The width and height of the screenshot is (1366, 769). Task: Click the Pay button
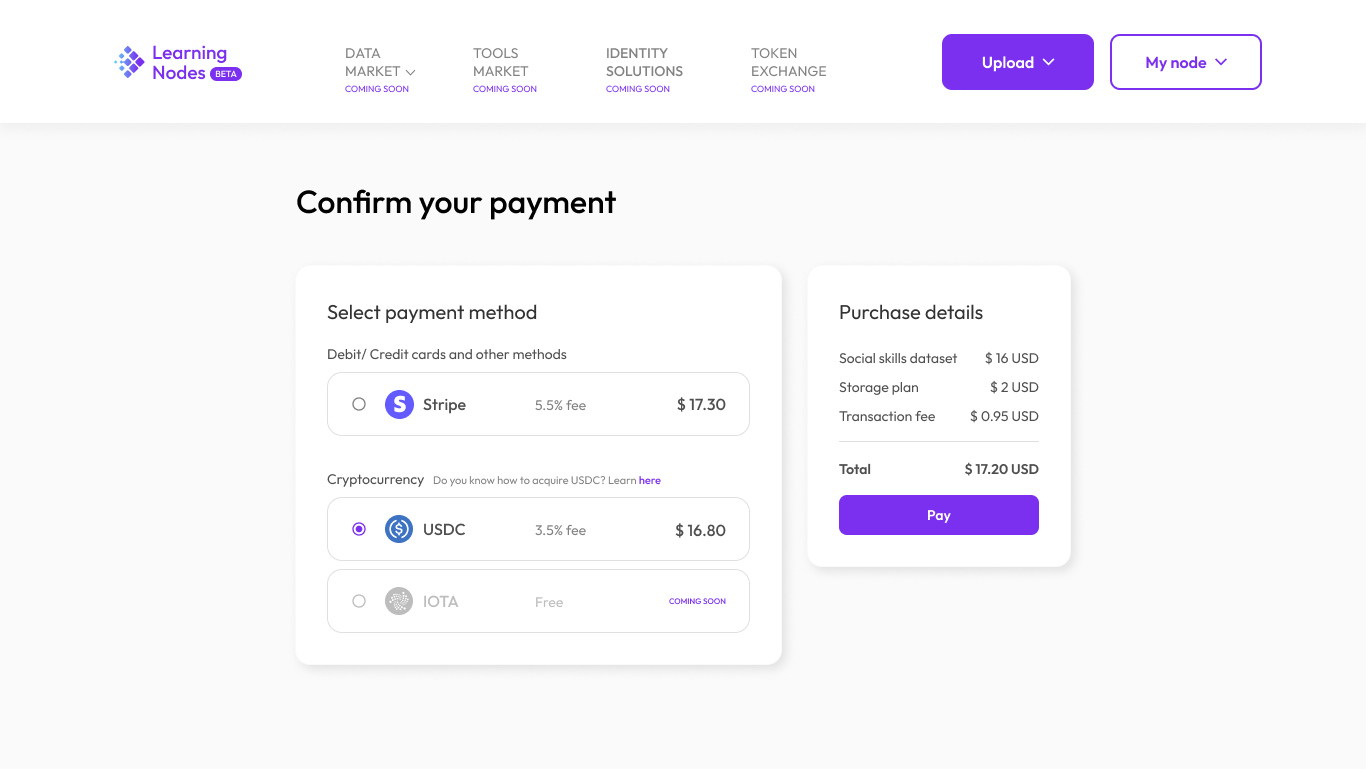tap(938, 515)
